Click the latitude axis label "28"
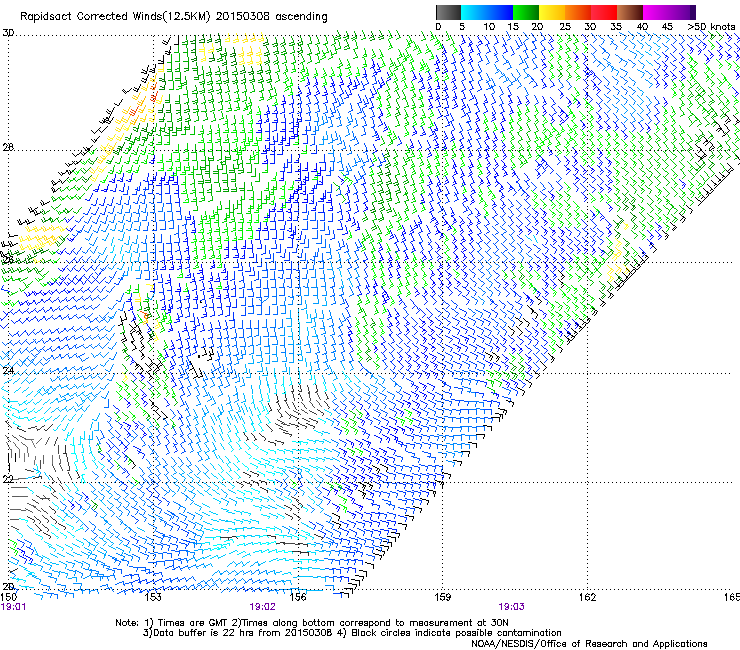 (8, 147)
